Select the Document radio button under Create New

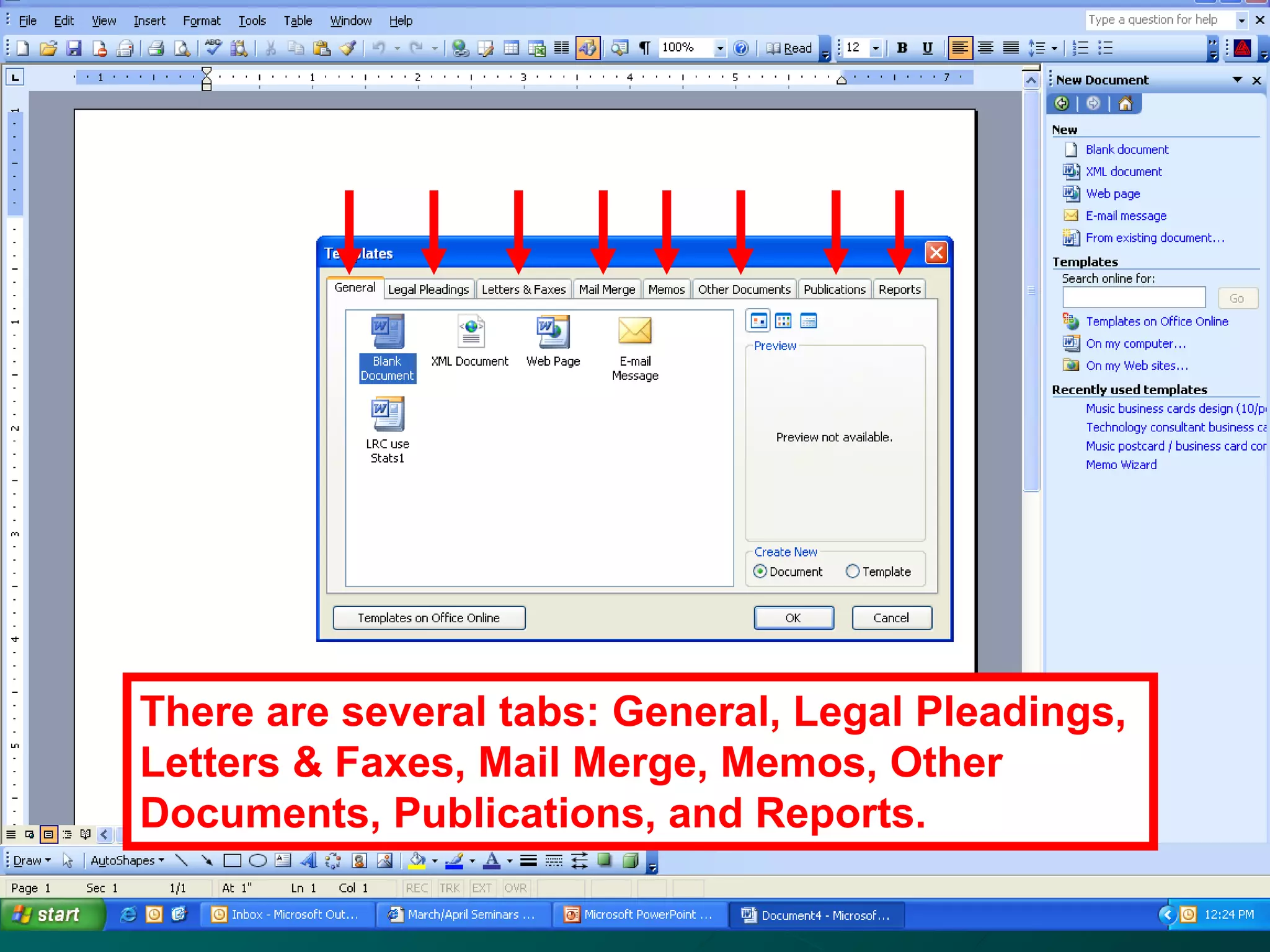pos(760,571)
